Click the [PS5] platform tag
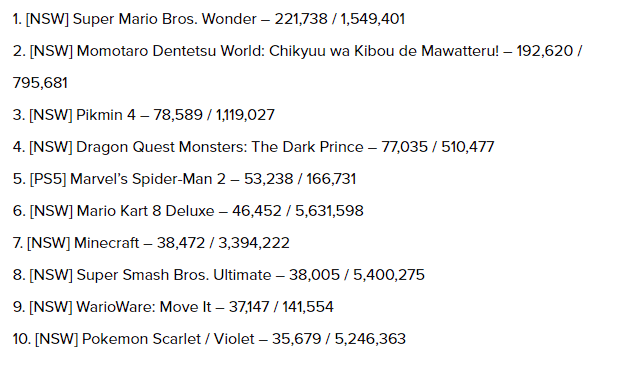Image resolution: width=622 pixels, height=373 pixels. [48, 179]
